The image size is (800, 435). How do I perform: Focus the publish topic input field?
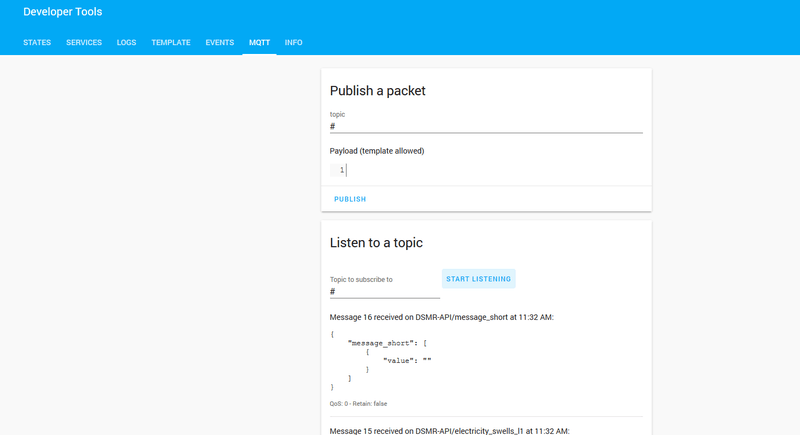coord(486,126)
